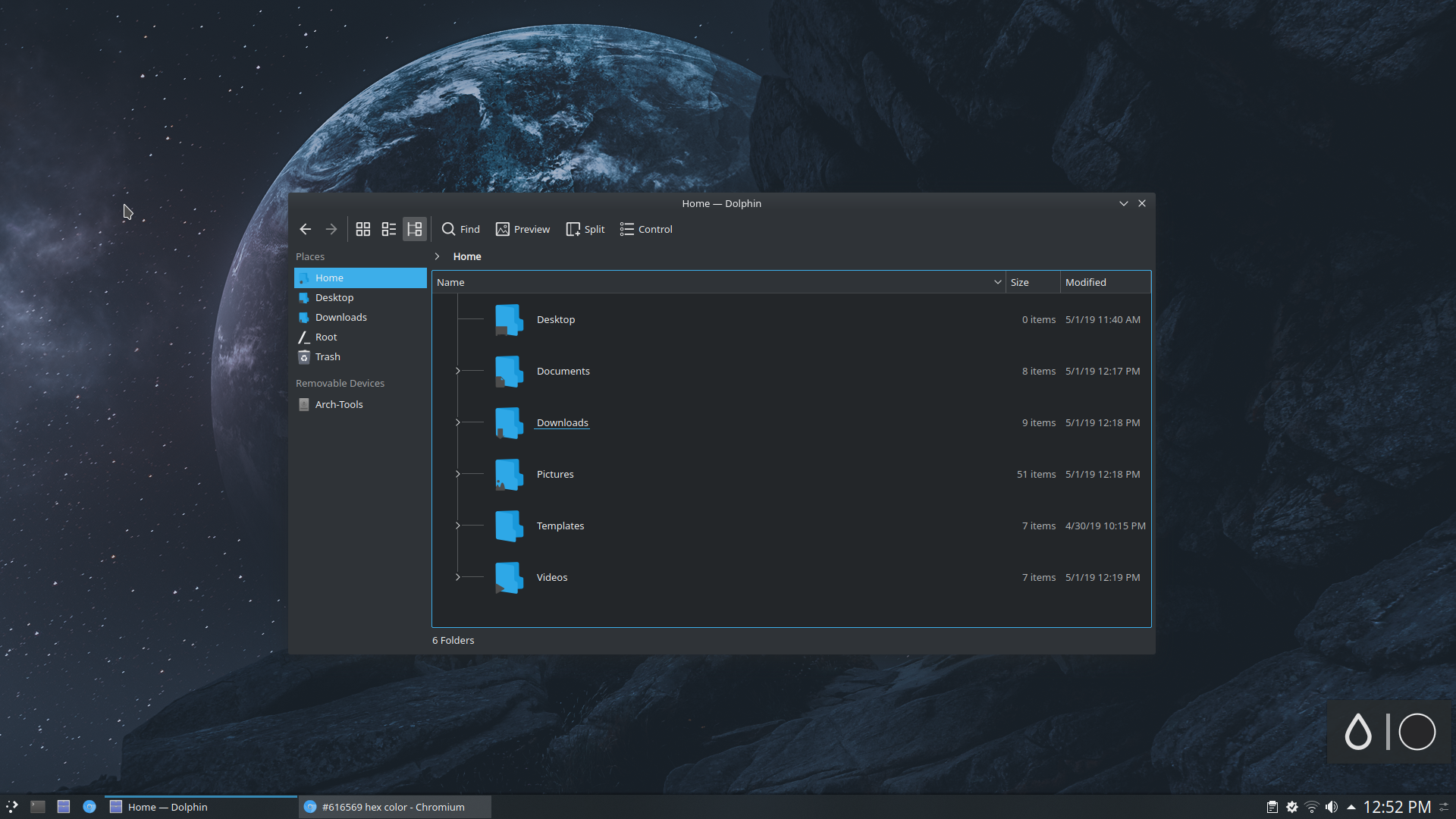Go forward with the right arrow button
The width and height of the screenshot is (1456, 819).
pos(331,229)
